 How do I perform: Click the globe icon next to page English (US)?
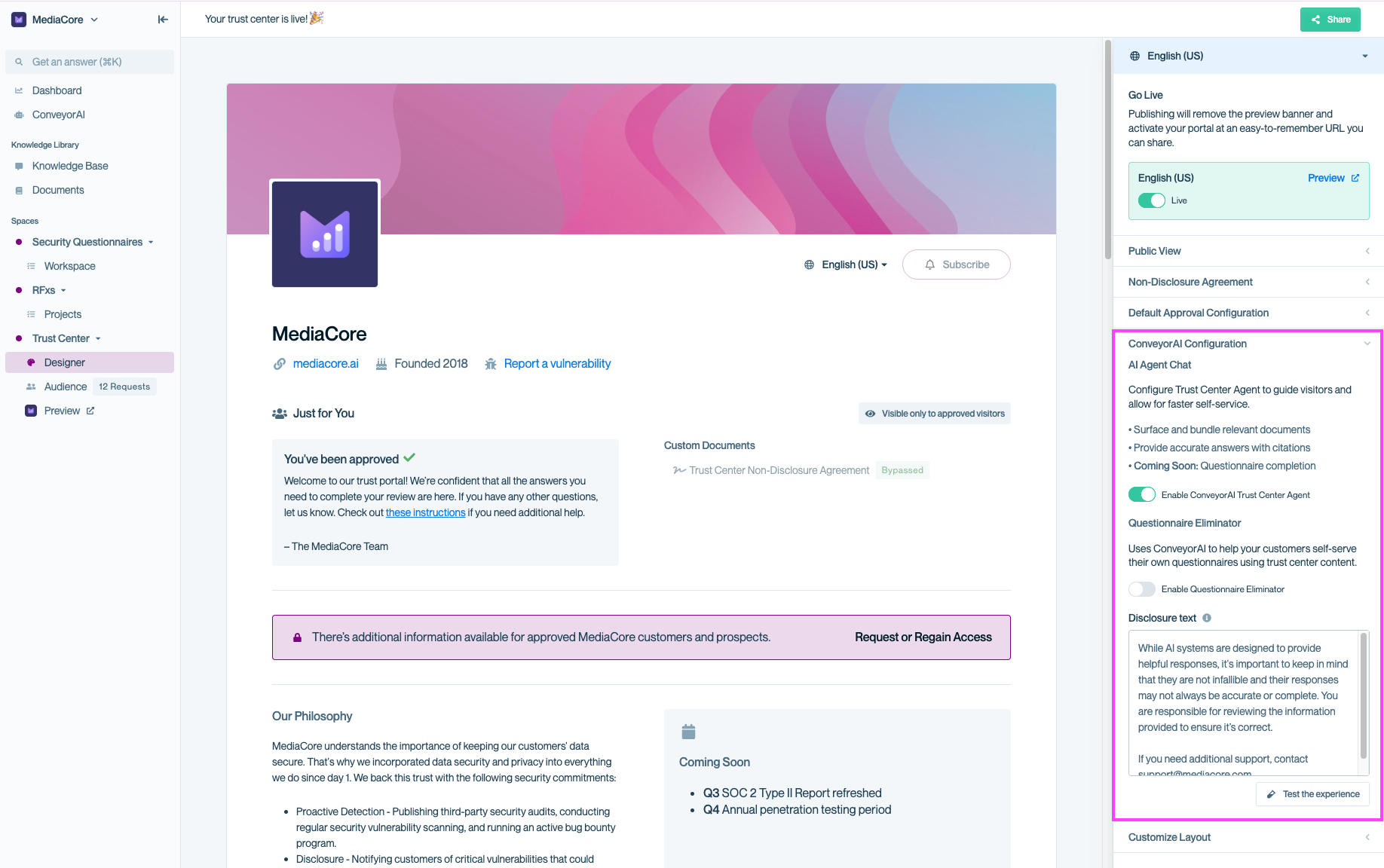pos(809,264)
